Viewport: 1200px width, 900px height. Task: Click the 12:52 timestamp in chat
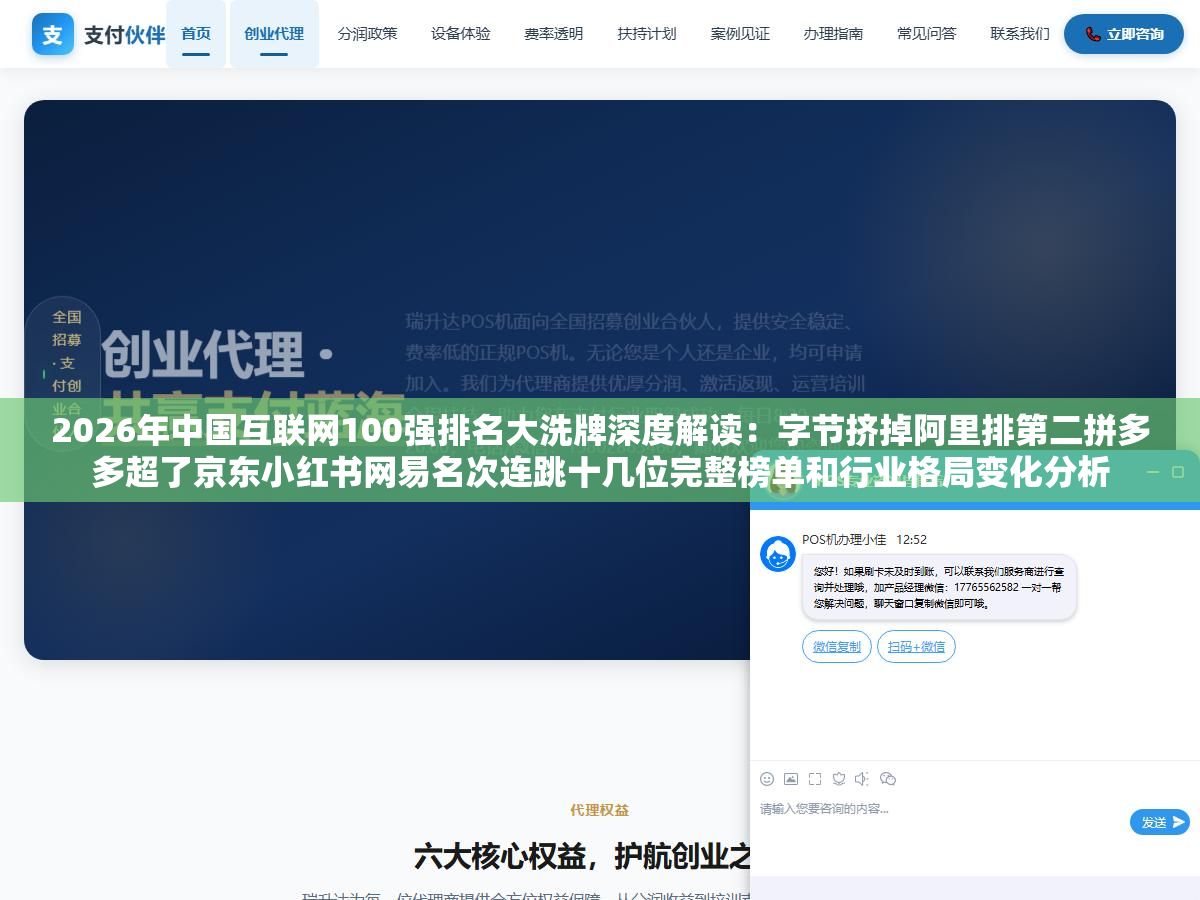911,540
